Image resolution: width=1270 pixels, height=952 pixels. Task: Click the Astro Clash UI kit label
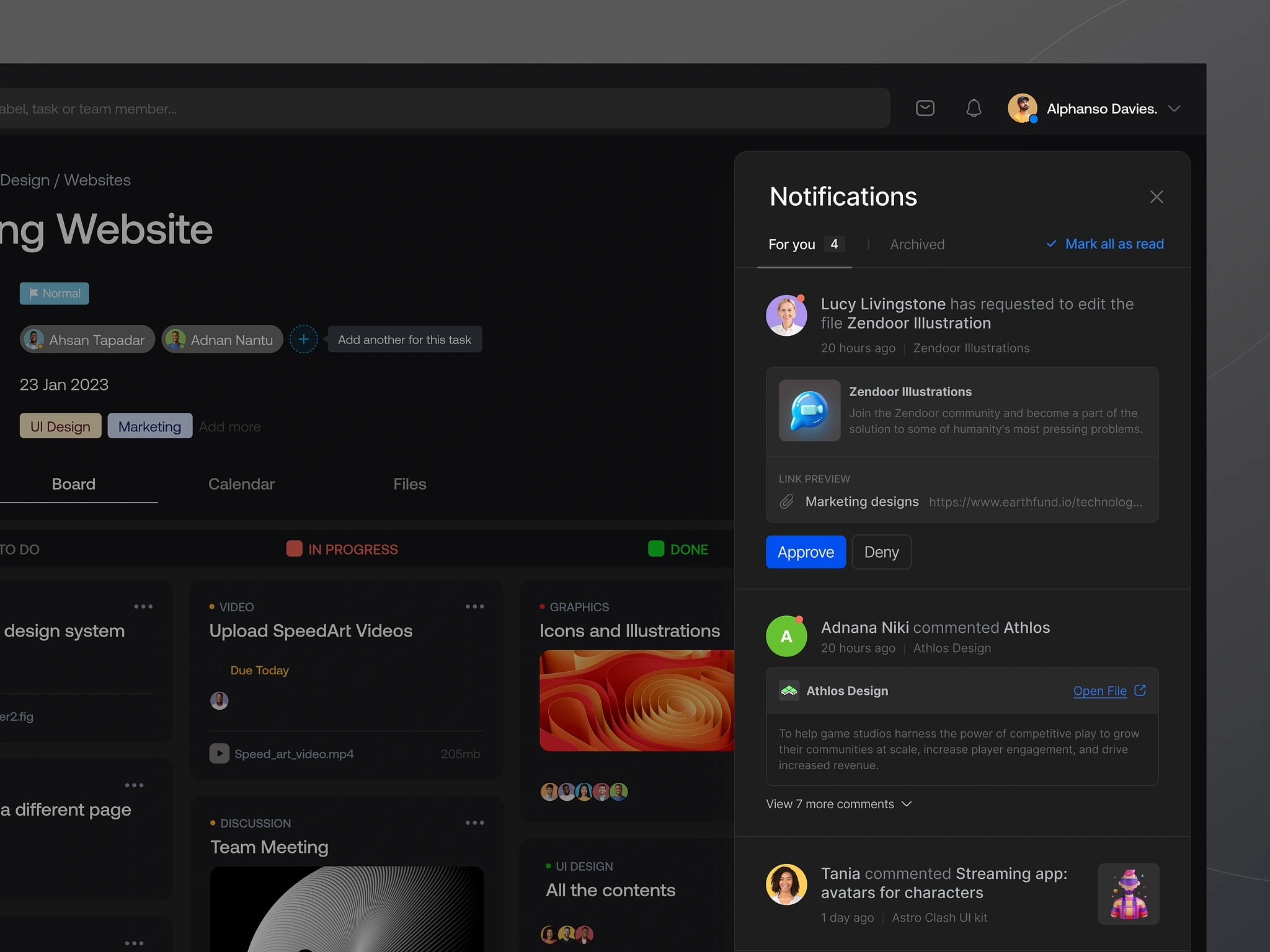pos(939,918)
